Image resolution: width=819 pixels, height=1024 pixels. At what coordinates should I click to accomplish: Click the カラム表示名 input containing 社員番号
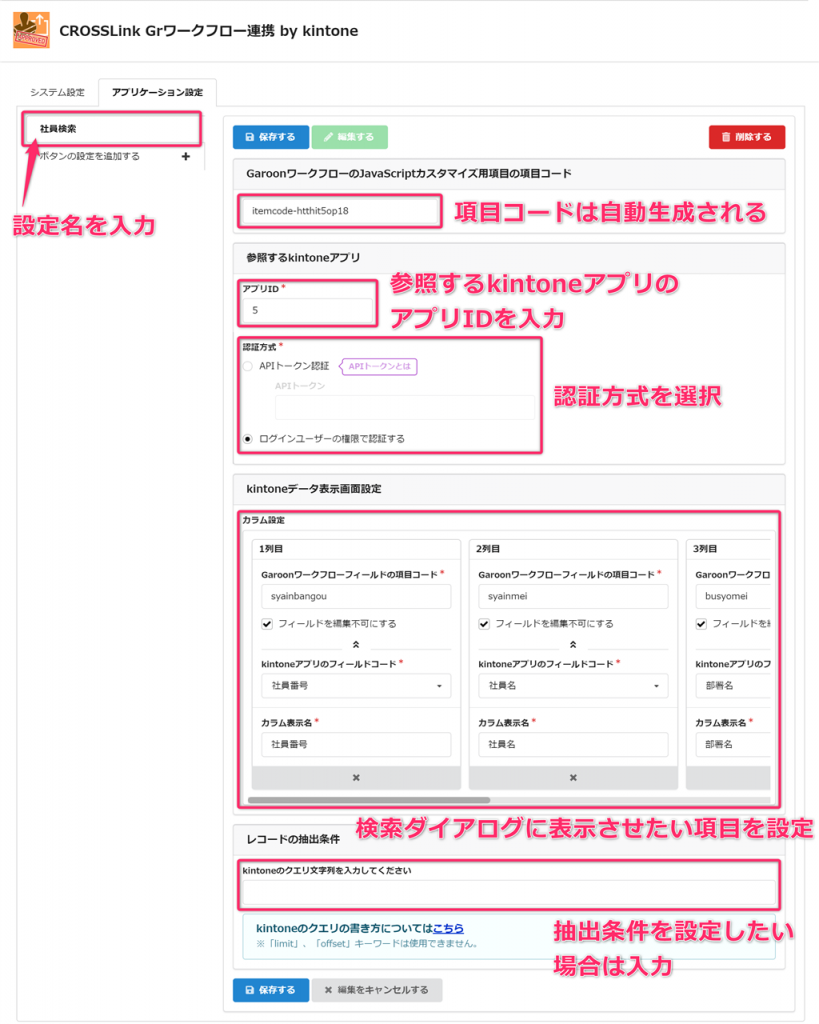tap(356, 744)
